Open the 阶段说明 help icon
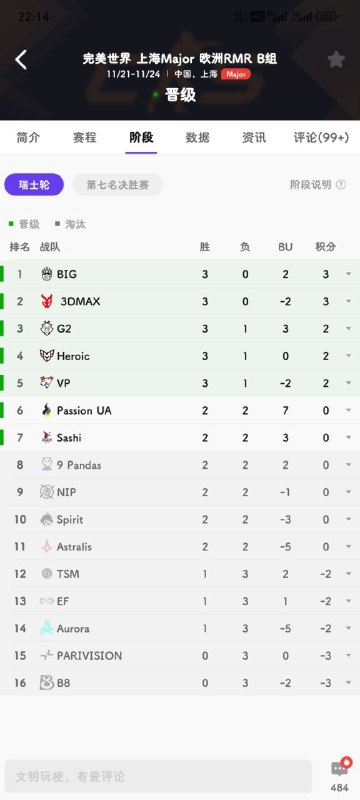 (x=341, y=185)
